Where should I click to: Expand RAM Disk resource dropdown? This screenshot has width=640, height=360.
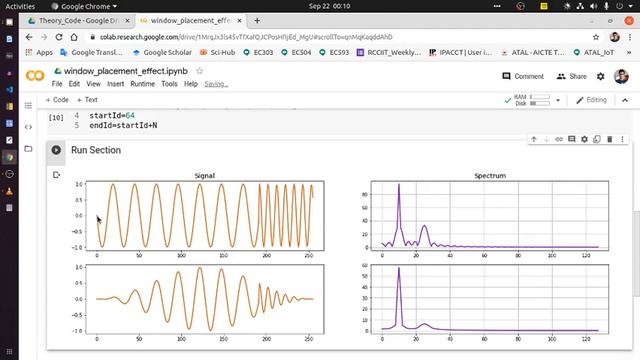pos(558,100)
